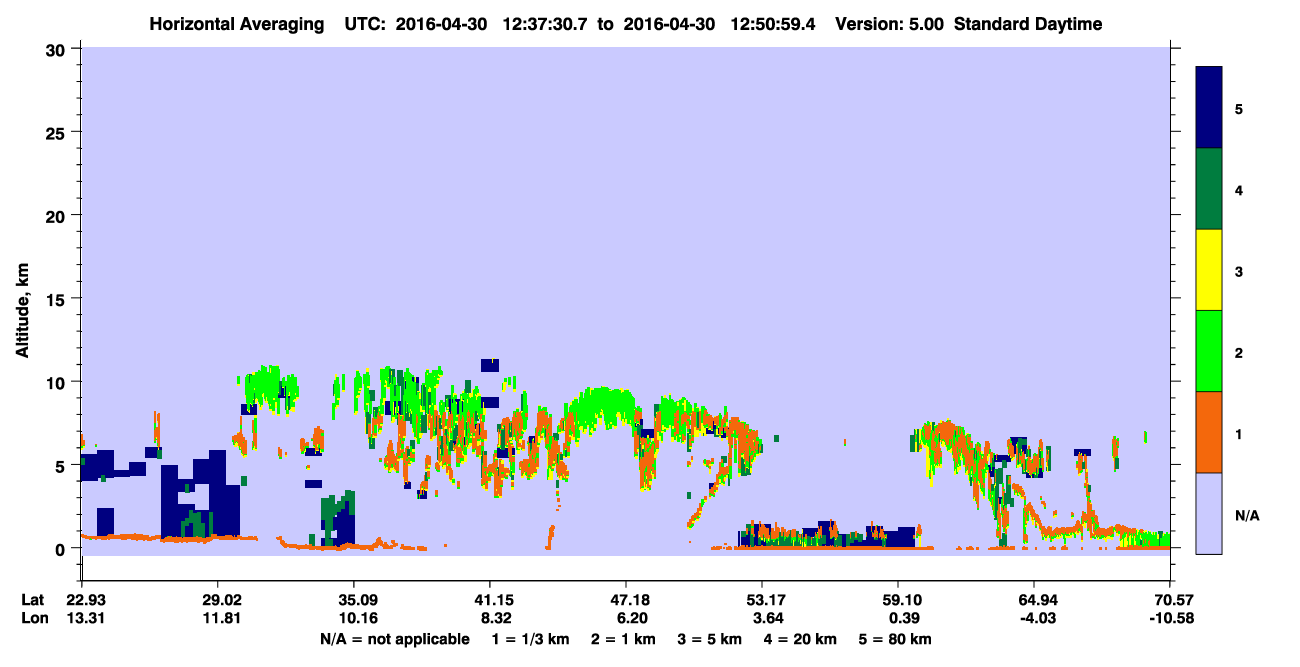Click the altitude tick label '10'

[x=58, y=382]
